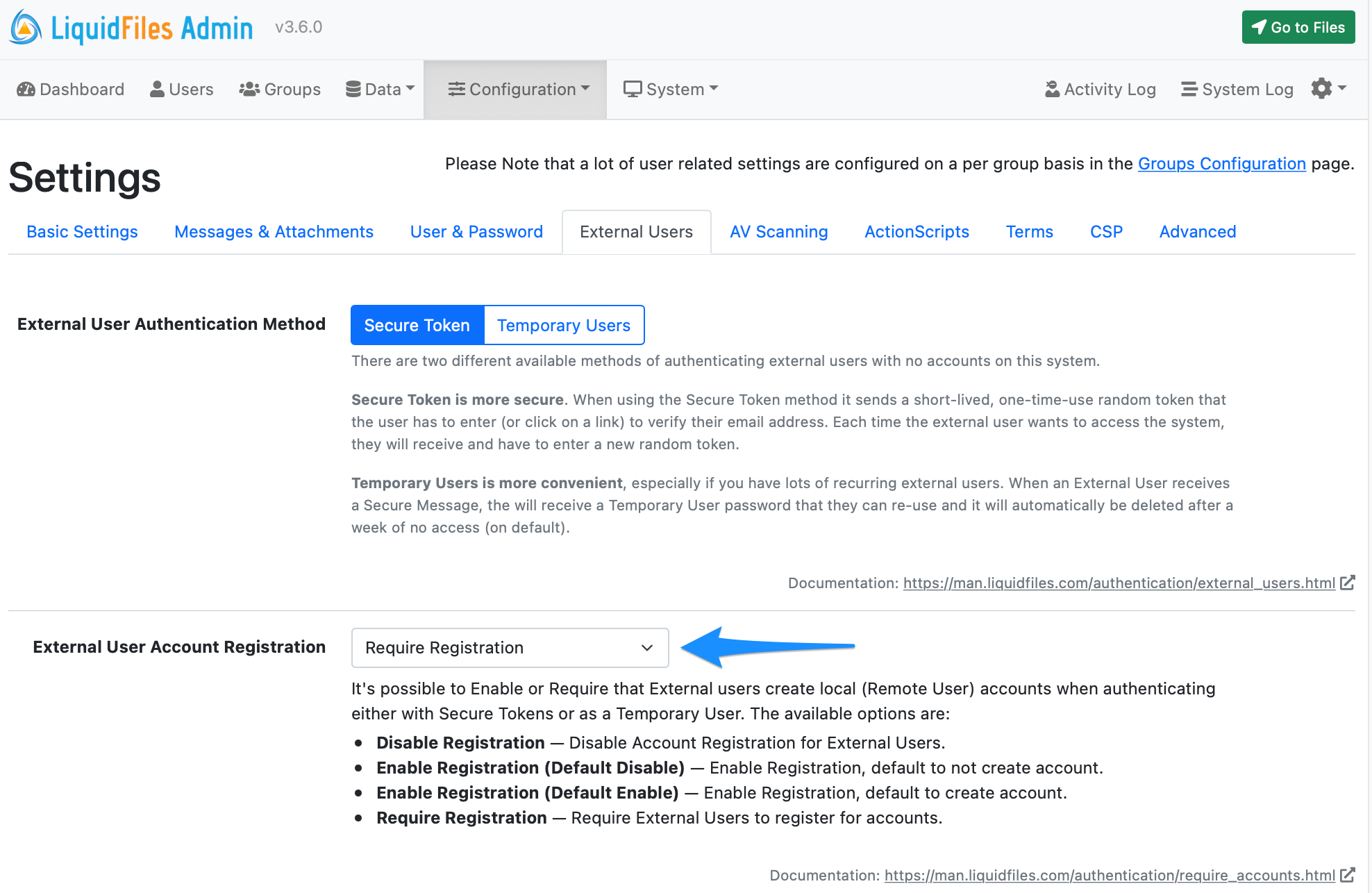Expand the System menu
The height and width of the screenshot is (893, 1372).
click(670, 89)
